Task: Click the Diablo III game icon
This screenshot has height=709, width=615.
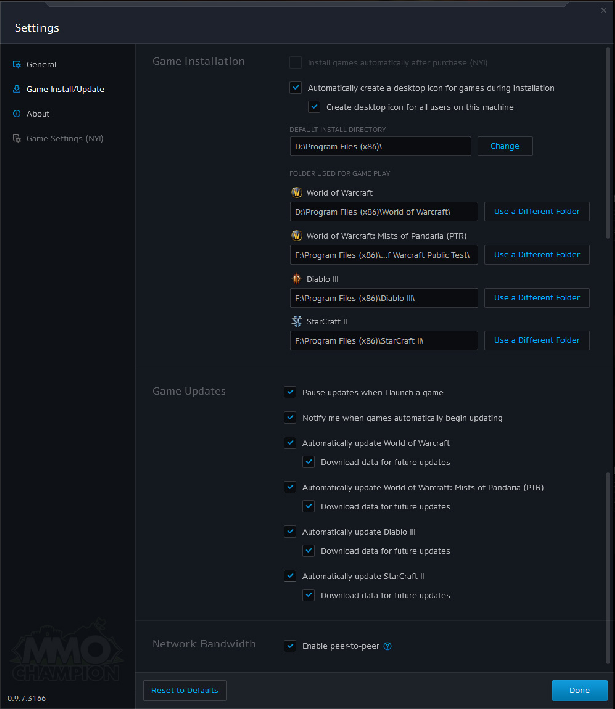Action: (x=297, y=279)
